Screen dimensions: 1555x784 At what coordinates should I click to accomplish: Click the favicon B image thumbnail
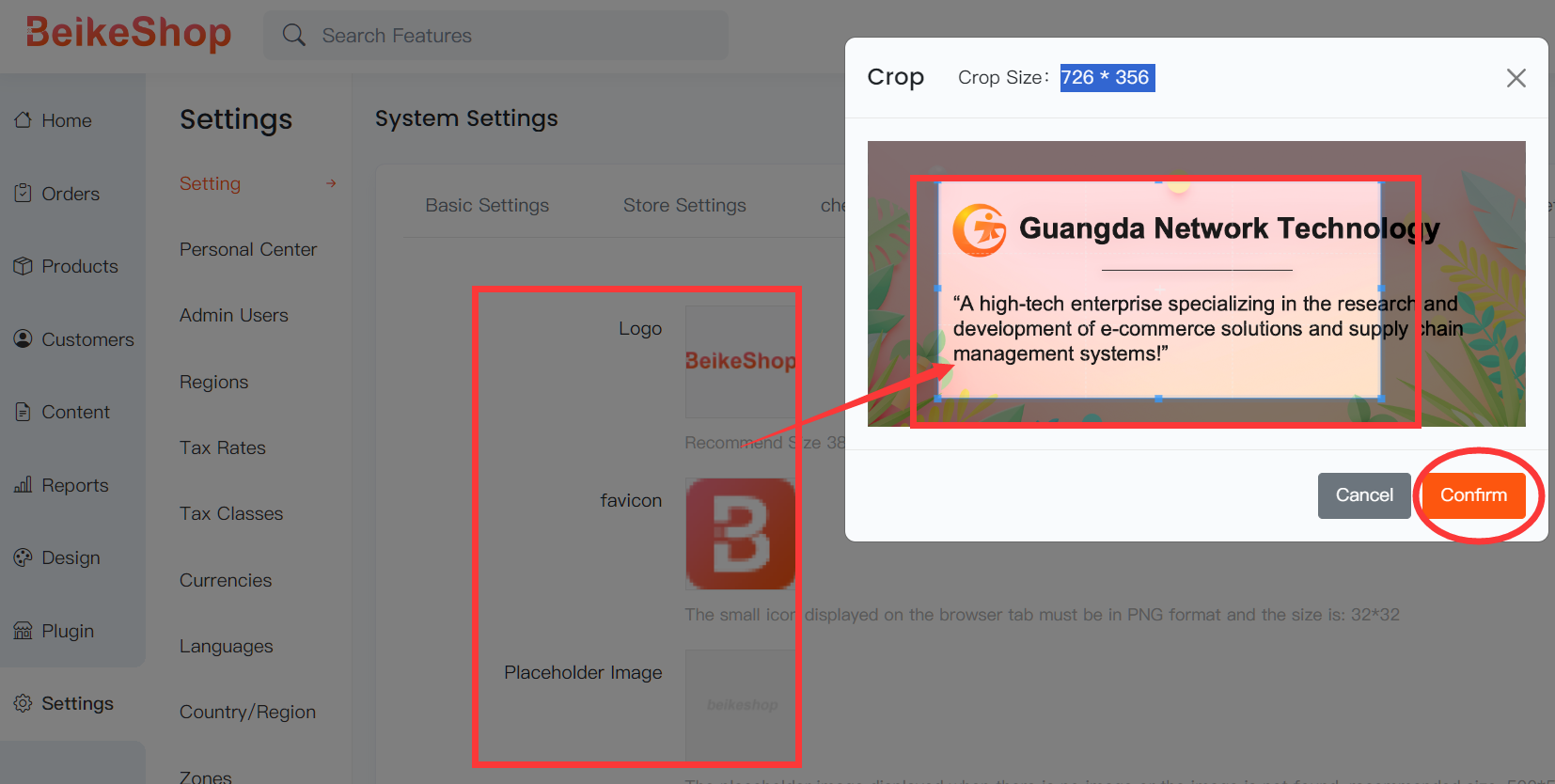741,534
